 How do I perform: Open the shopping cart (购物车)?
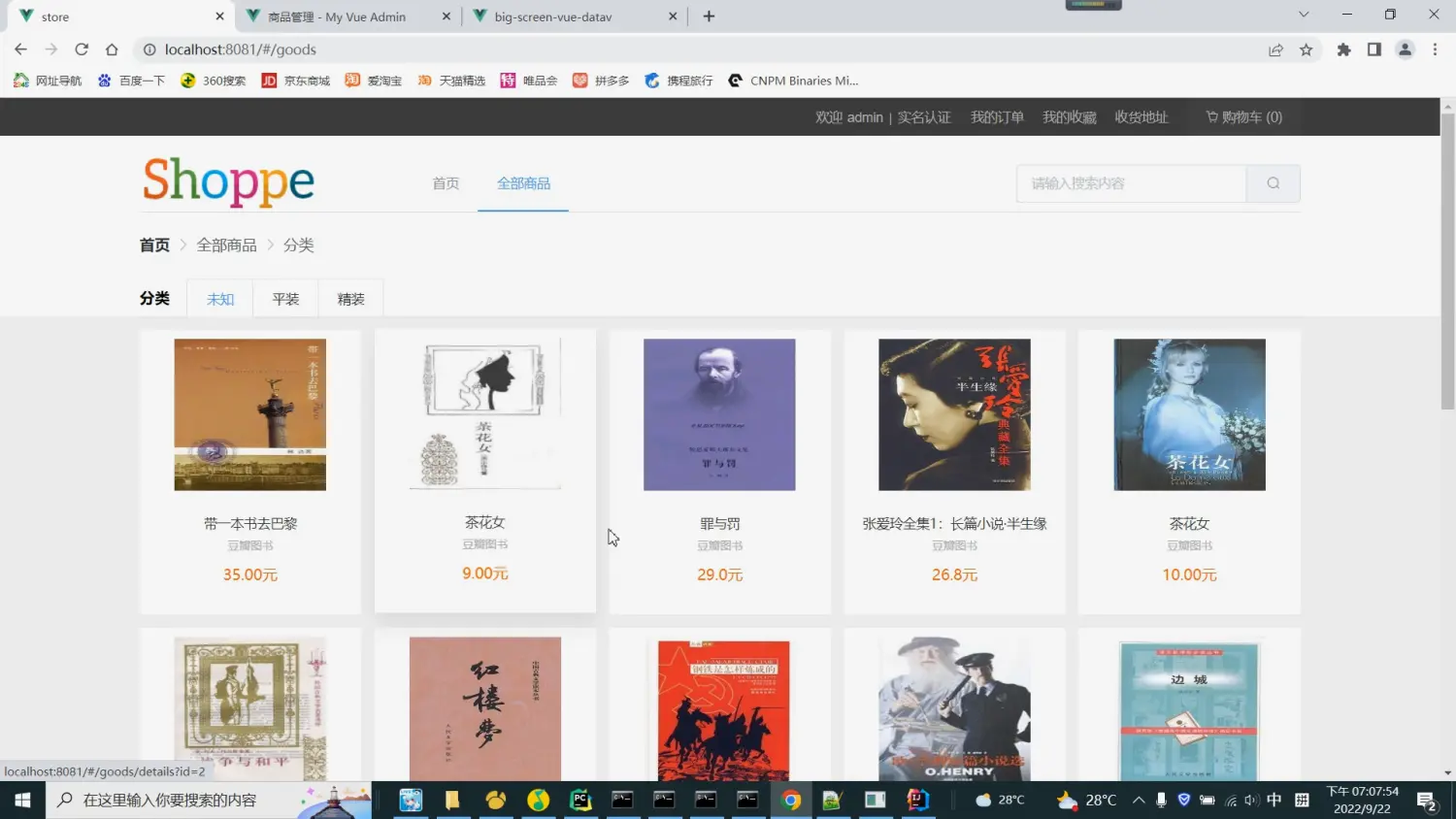tap(1243, 117)
